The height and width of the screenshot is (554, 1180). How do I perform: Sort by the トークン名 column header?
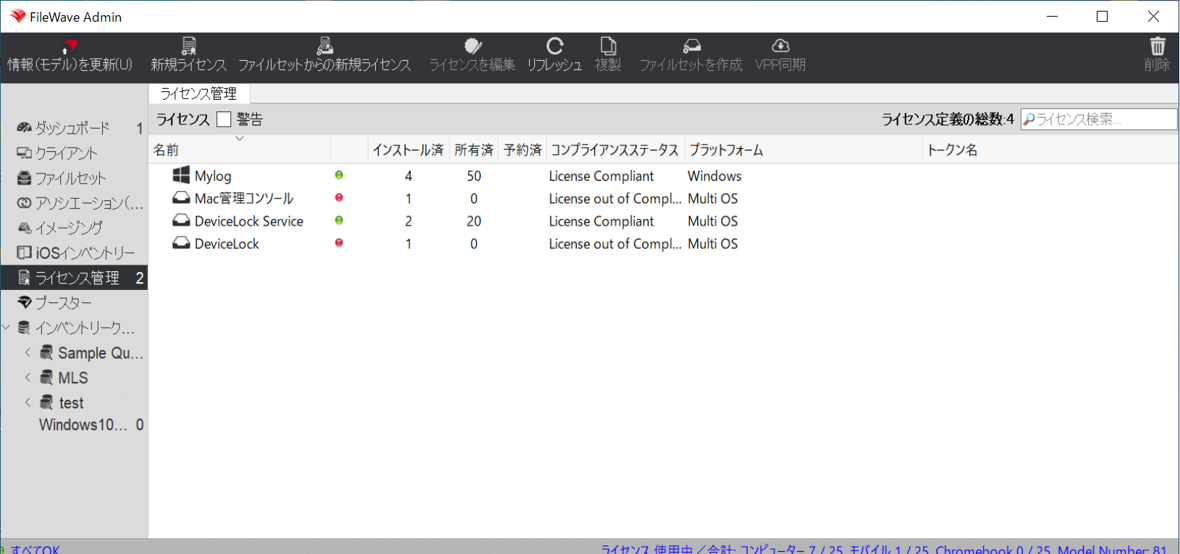pyautogui.click(x=1051, y=151)
